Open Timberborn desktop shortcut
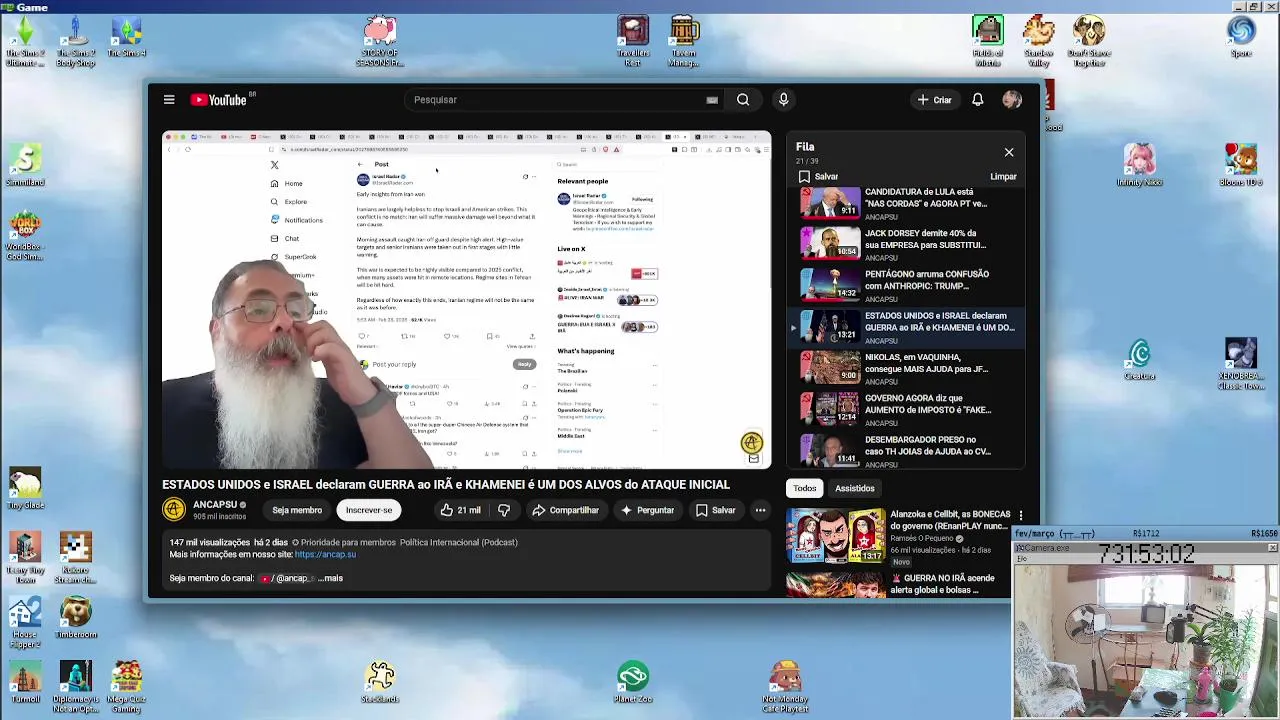Image resolution: width=1280 pixels, height=720 pixels. pos(75,618)
